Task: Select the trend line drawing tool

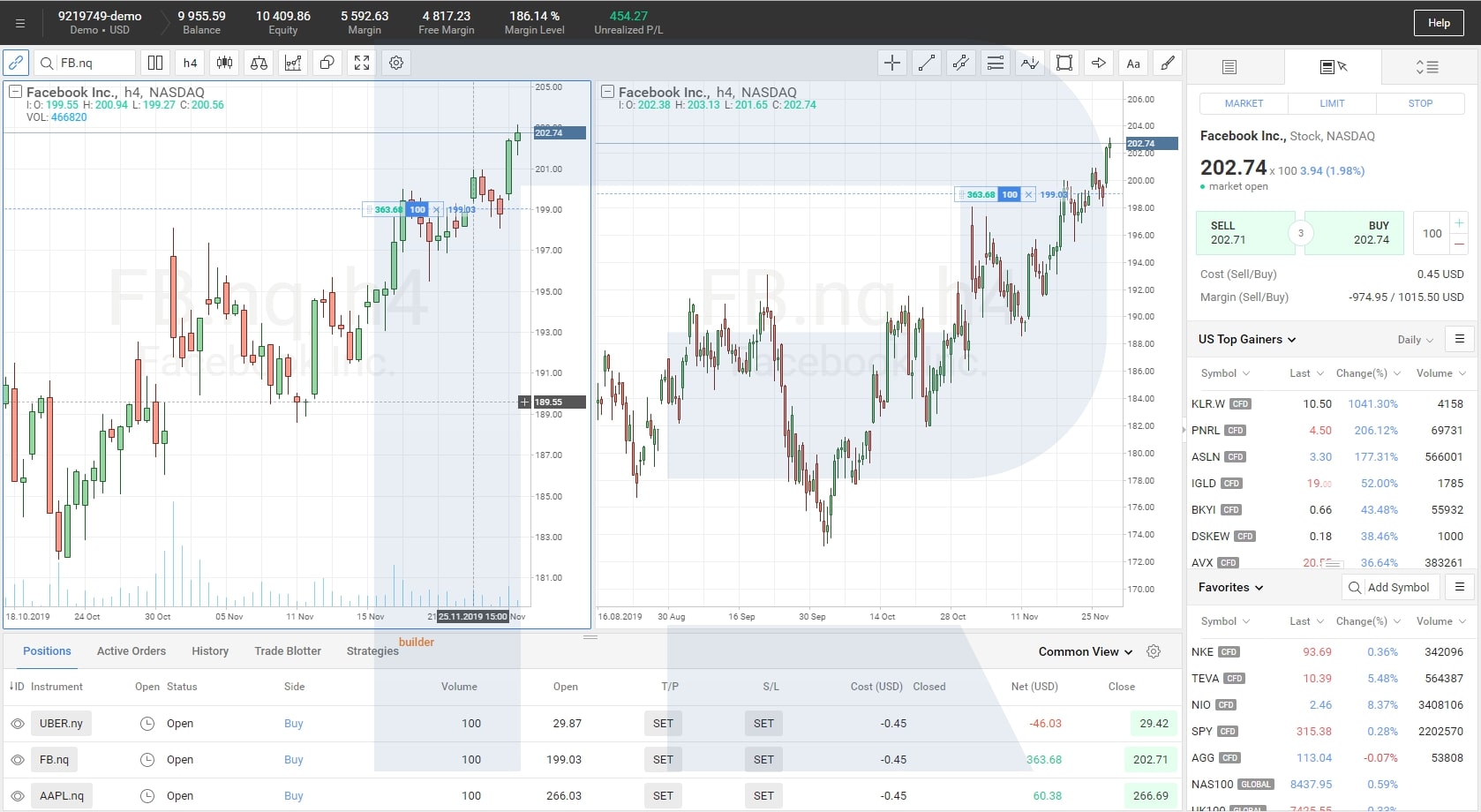Action: 927,63
